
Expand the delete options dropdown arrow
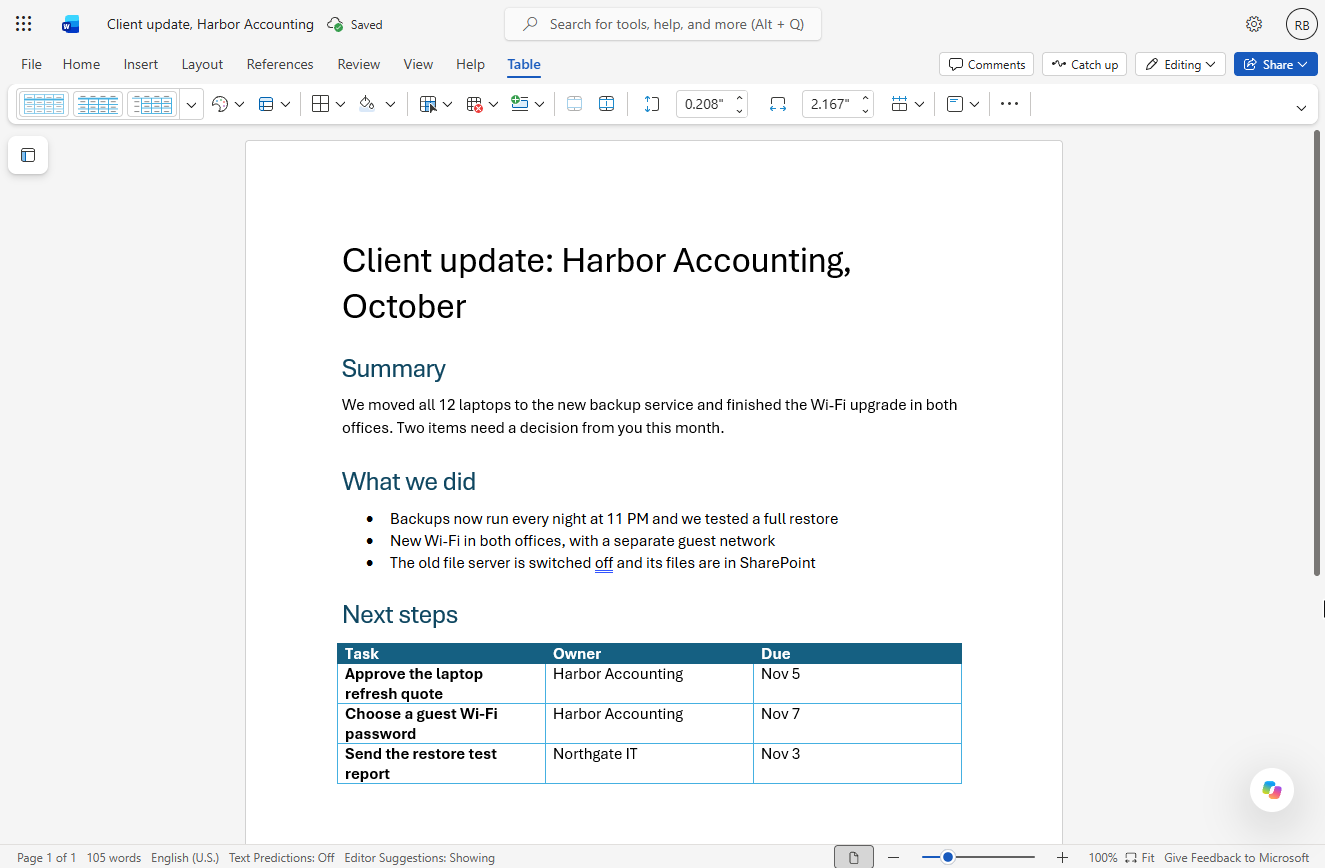[x=493, y=104]
